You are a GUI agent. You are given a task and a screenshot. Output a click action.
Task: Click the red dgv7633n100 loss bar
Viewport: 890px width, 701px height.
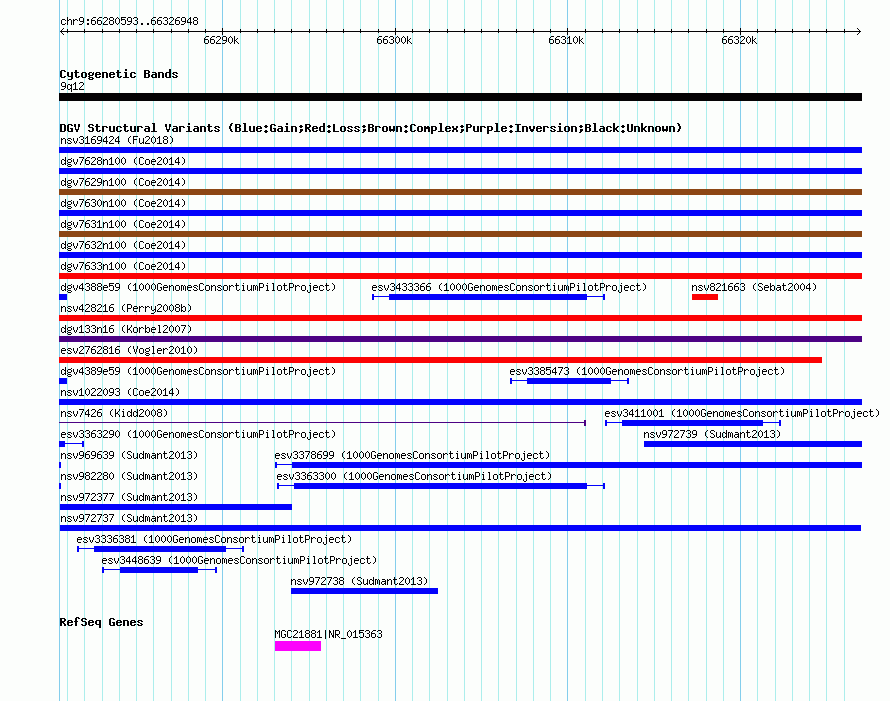pos(460,276)
